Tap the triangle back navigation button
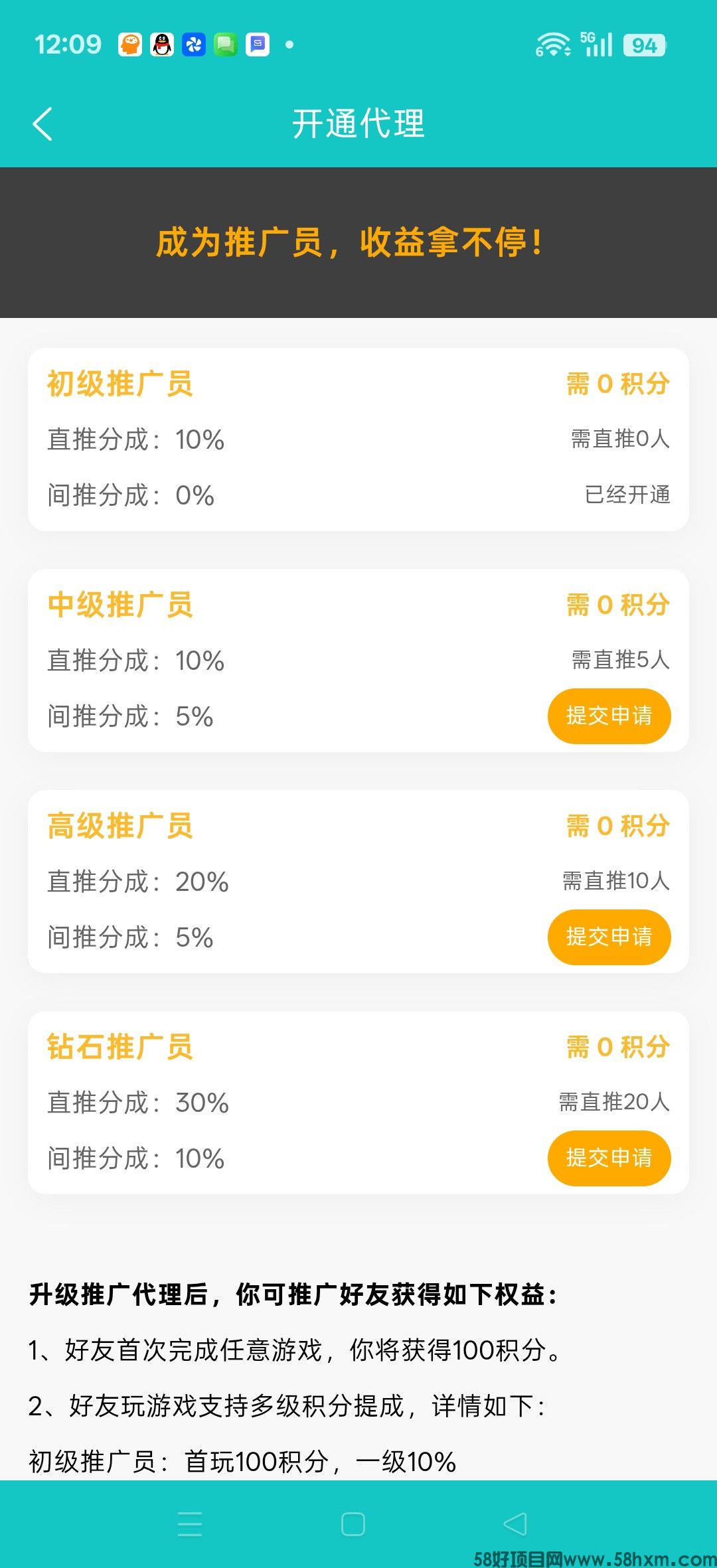Screen dimensions: 717x1568 (x=515, y=1524)
